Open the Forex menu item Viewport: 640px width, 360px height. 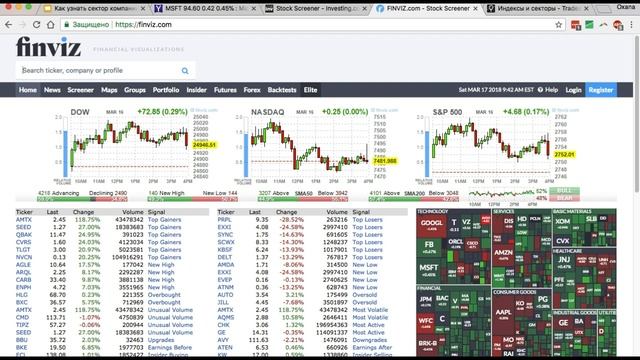[252, 90]
